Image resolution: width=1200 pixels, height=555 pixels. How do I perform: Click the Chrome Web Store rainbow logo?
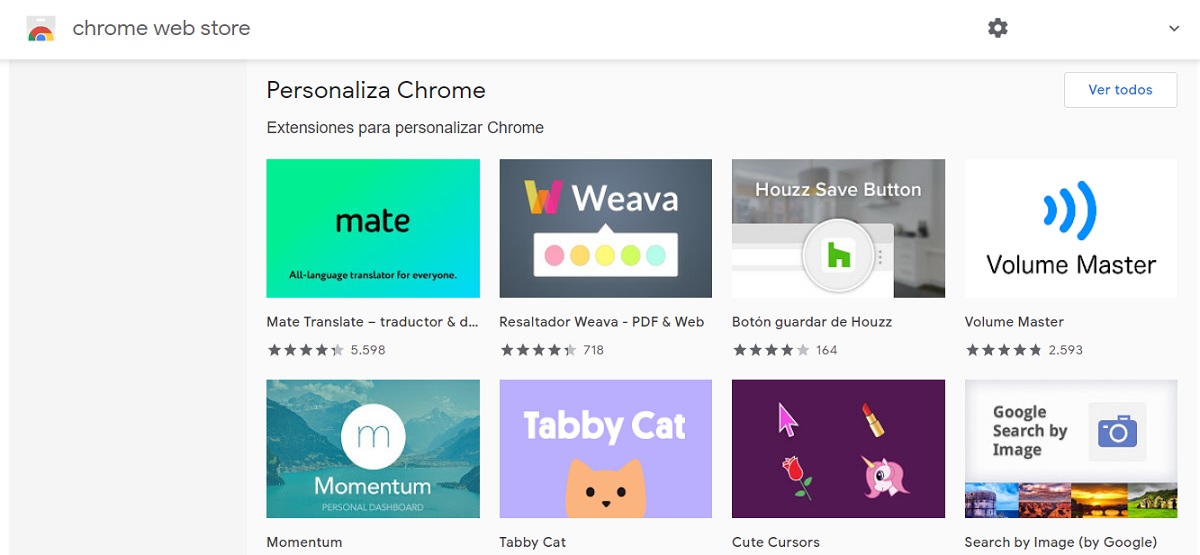pyautogui.click(x=41, y=29)
